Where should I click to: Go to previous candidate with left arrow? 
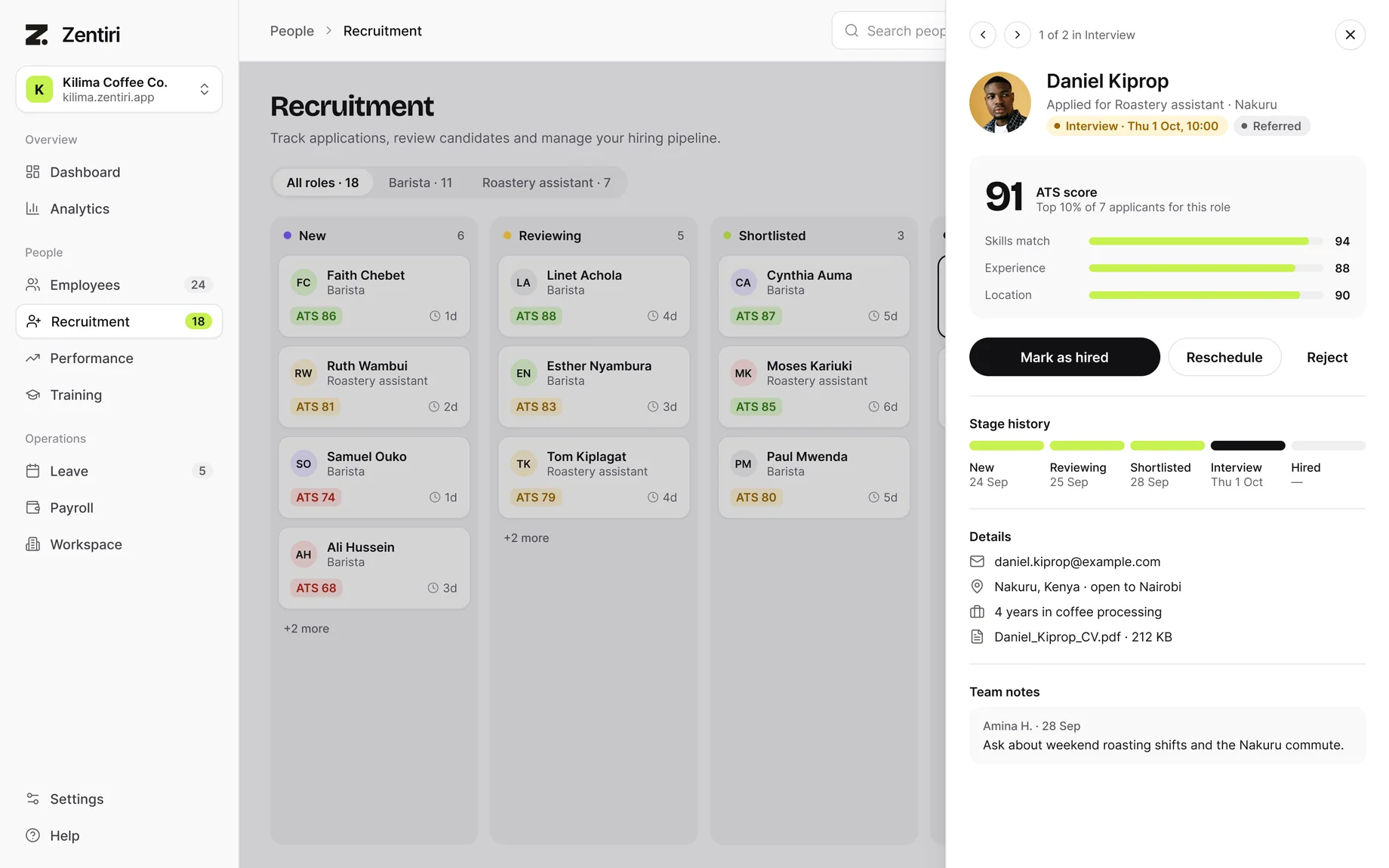pyautogui.click(x=983, y=35)
